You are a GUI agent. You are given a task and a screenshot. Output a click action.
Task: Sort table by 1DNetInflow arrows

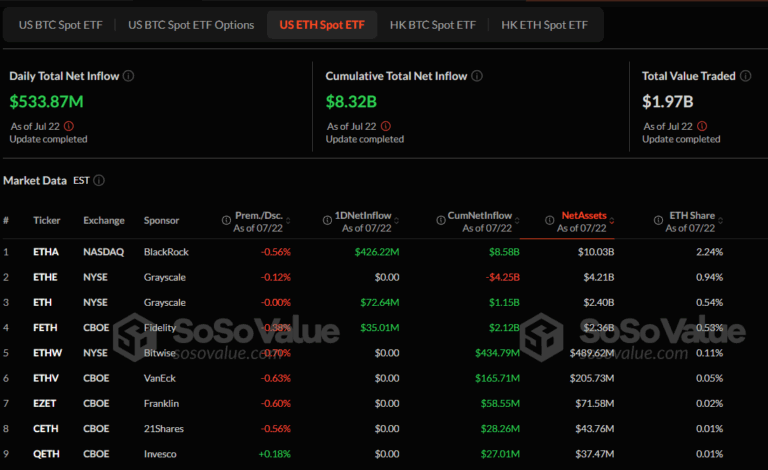396,221
